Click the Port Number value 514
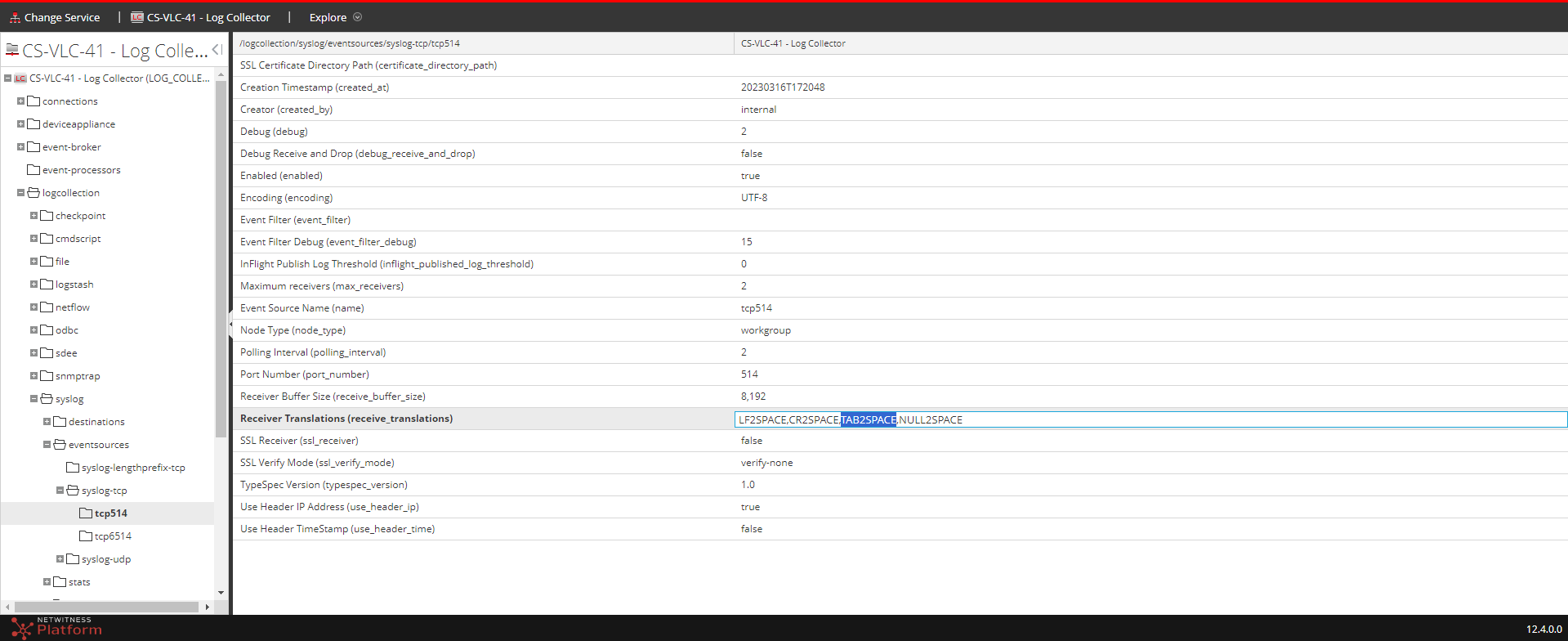 749,374
